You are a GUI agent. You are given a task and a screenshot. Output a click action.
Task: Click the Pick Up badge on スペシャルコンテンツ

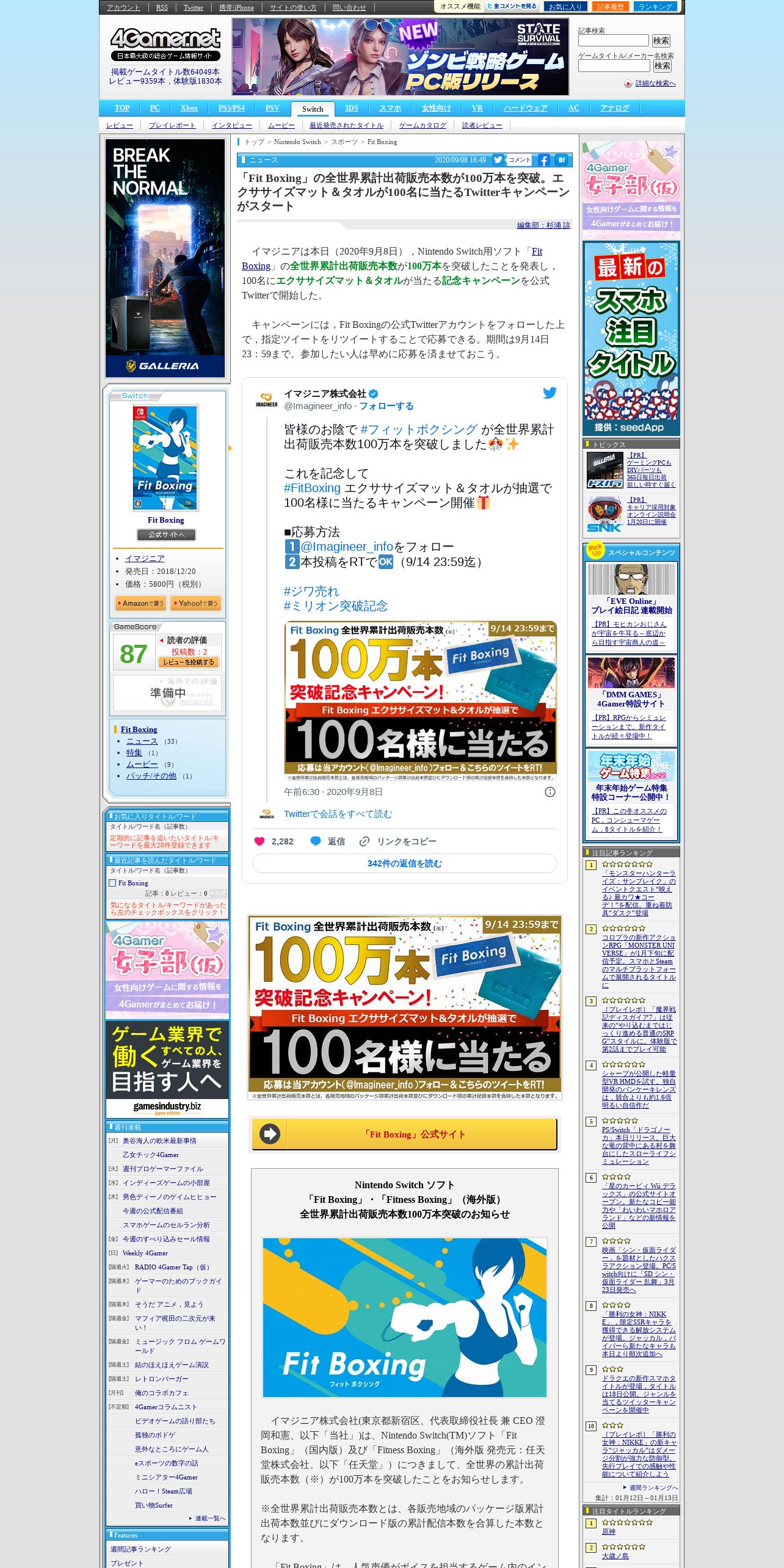pyautogui.click(x=595, y=550)
